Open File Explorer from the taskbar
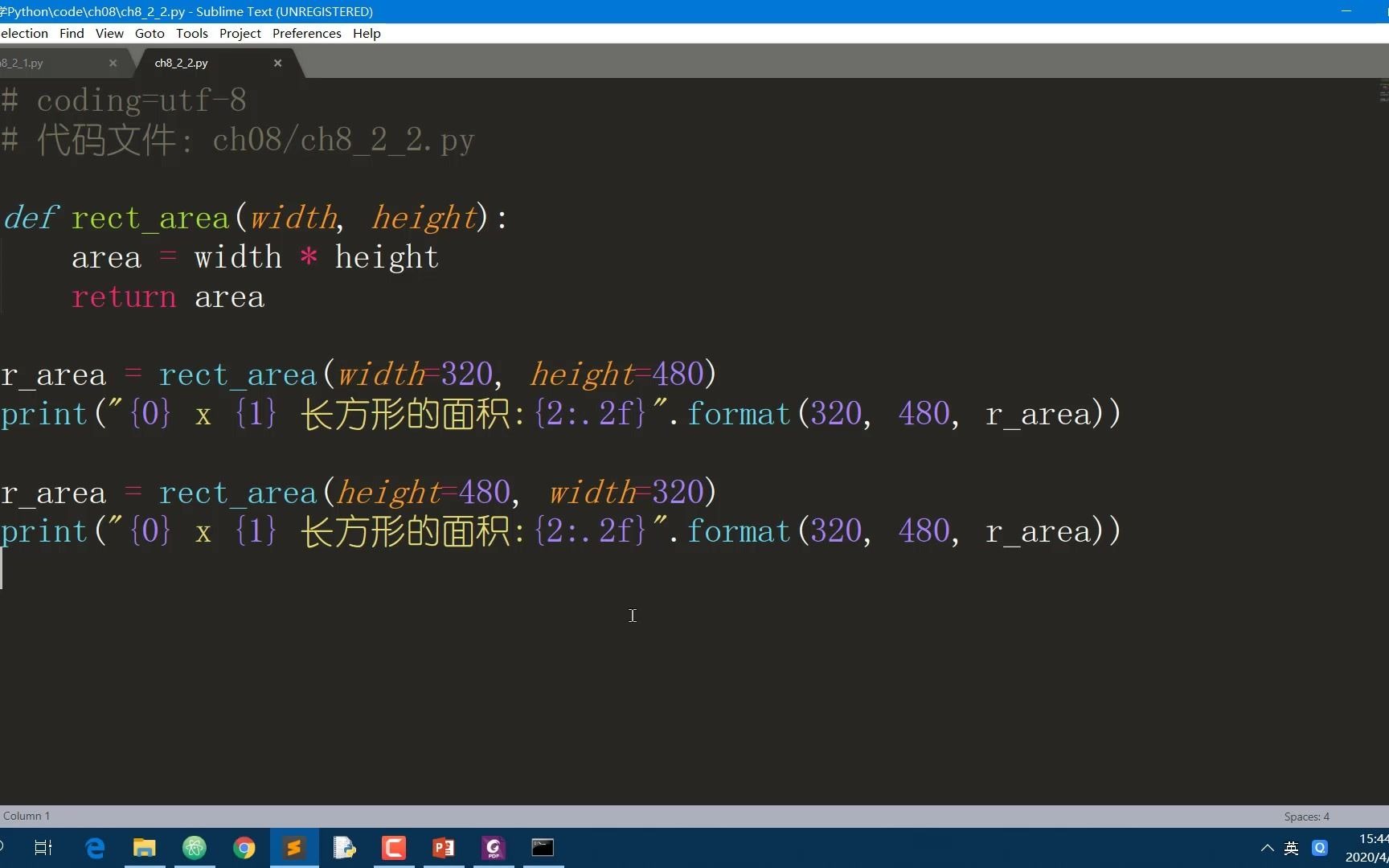The image size is (1389, 868). pyautogui.click(x=145, y=848)
